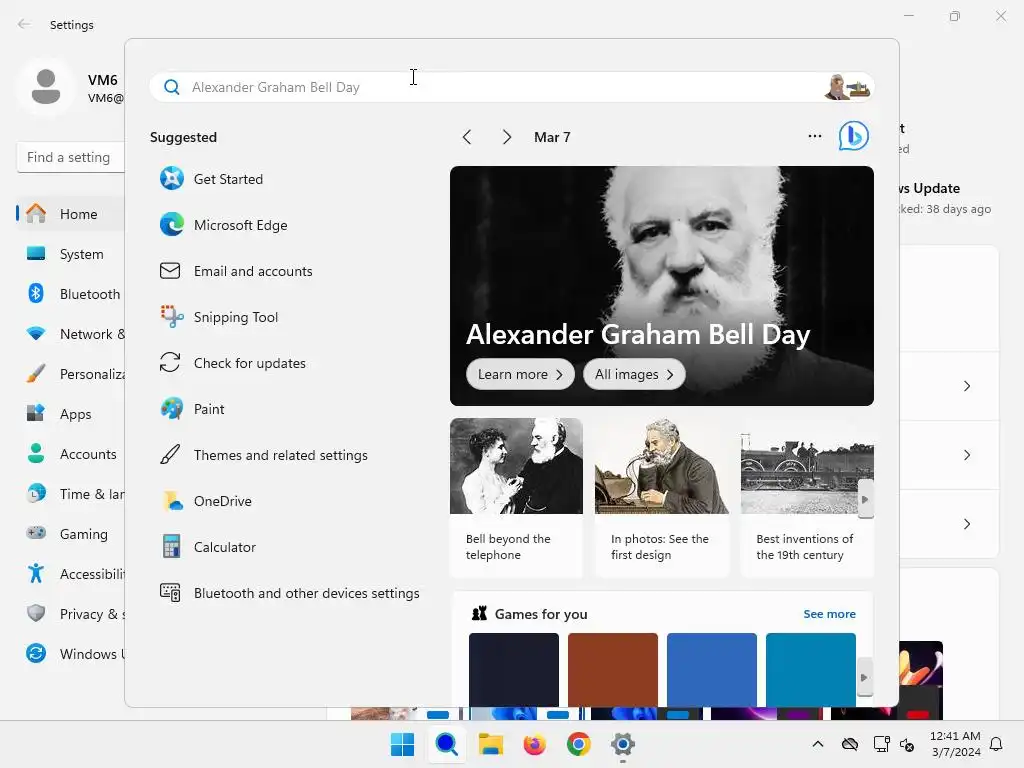This screenshot has width=1024, height=768.
Task: Open the three-dots options menu in search
Action: click(814, 136)
